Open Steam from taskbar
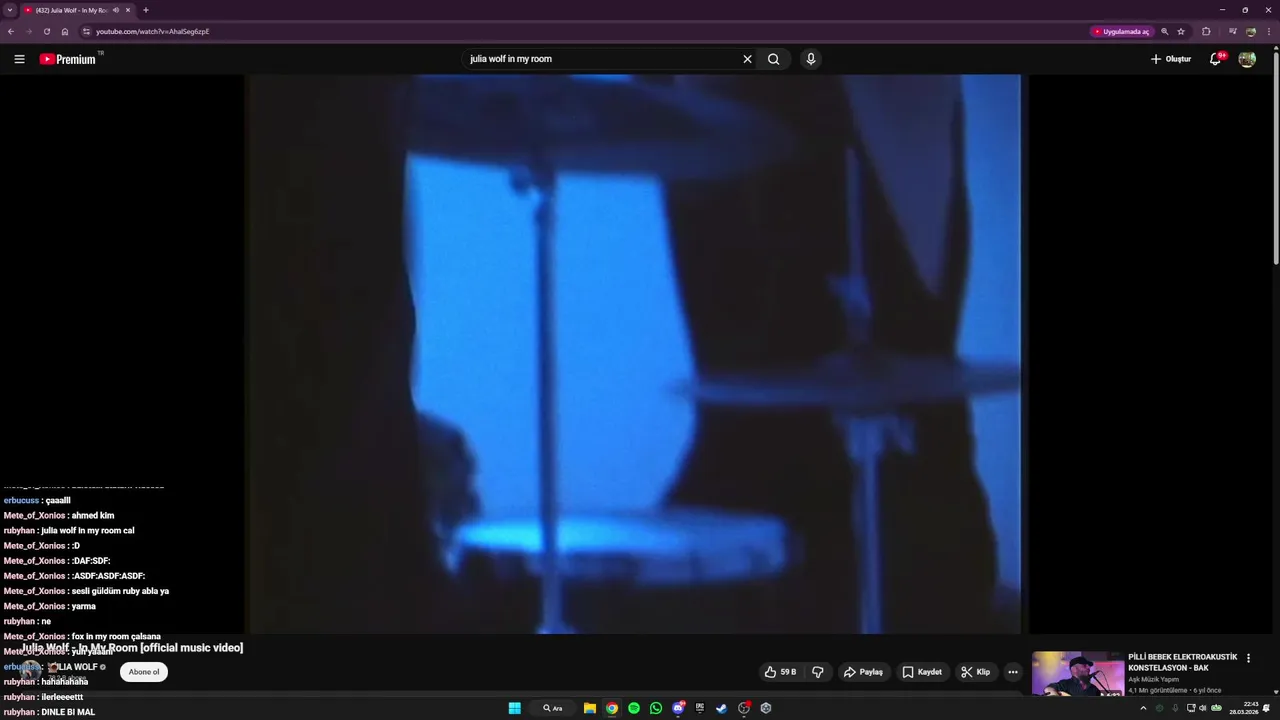1280x720 pixels. [722, 708]
